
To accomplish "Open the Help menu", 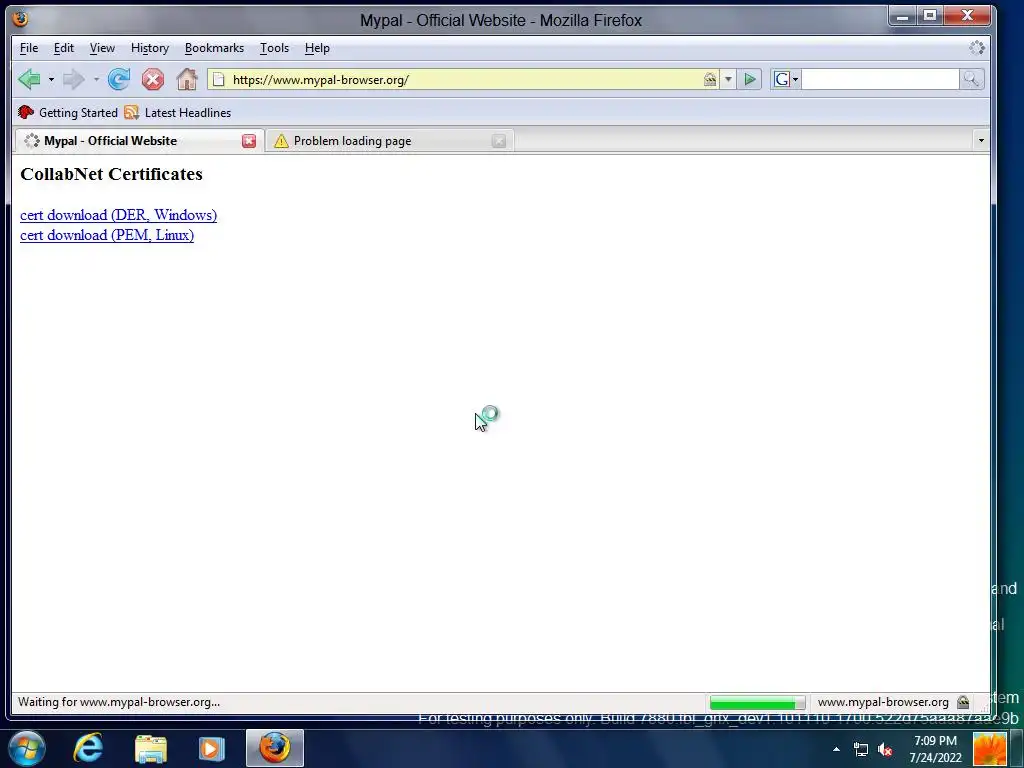I will [x=317, y=48].
